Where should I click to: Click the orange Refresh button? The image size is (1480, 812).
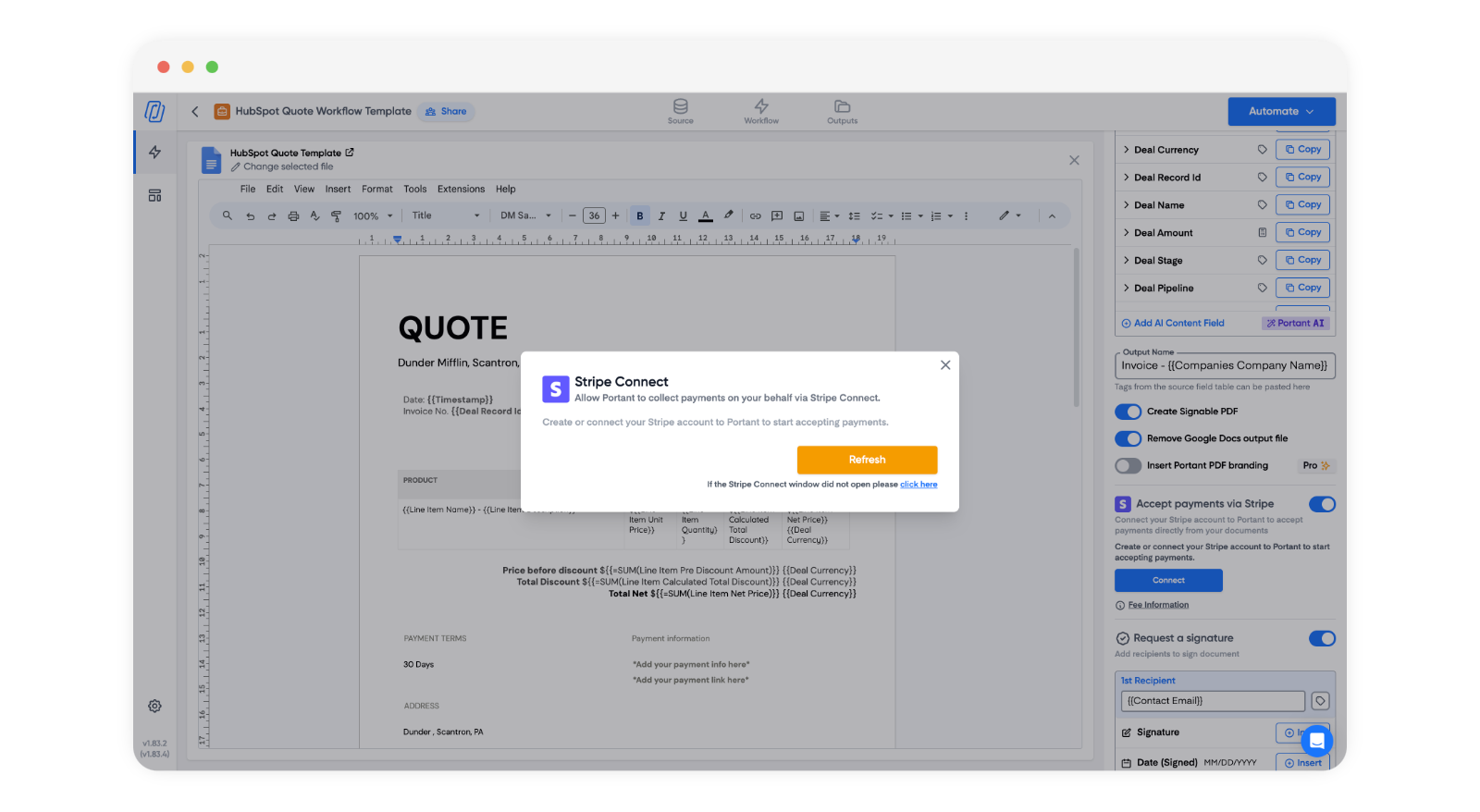click(x=867, y=460)
